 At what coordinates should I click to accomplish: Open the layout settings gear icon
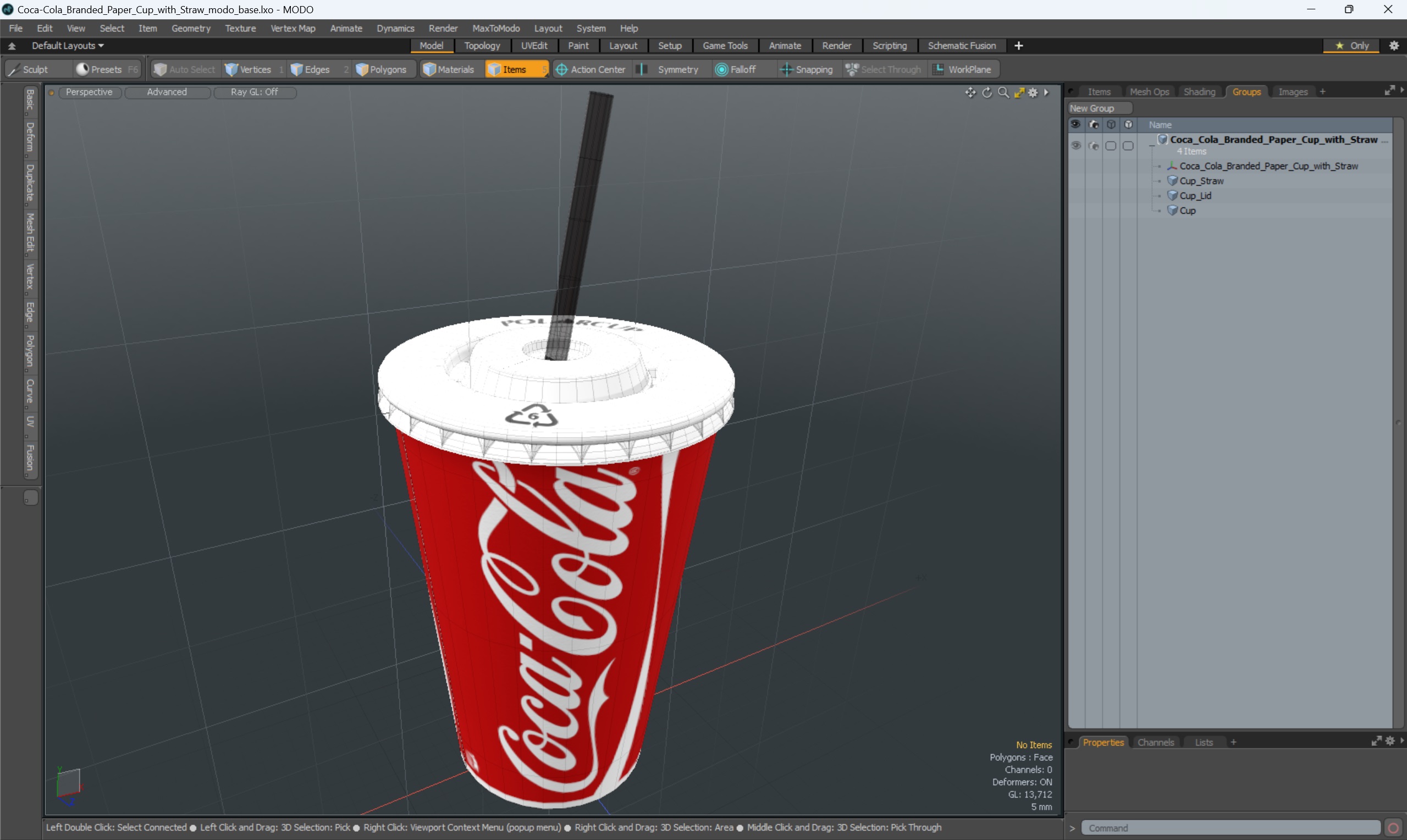click(1394, 45)
